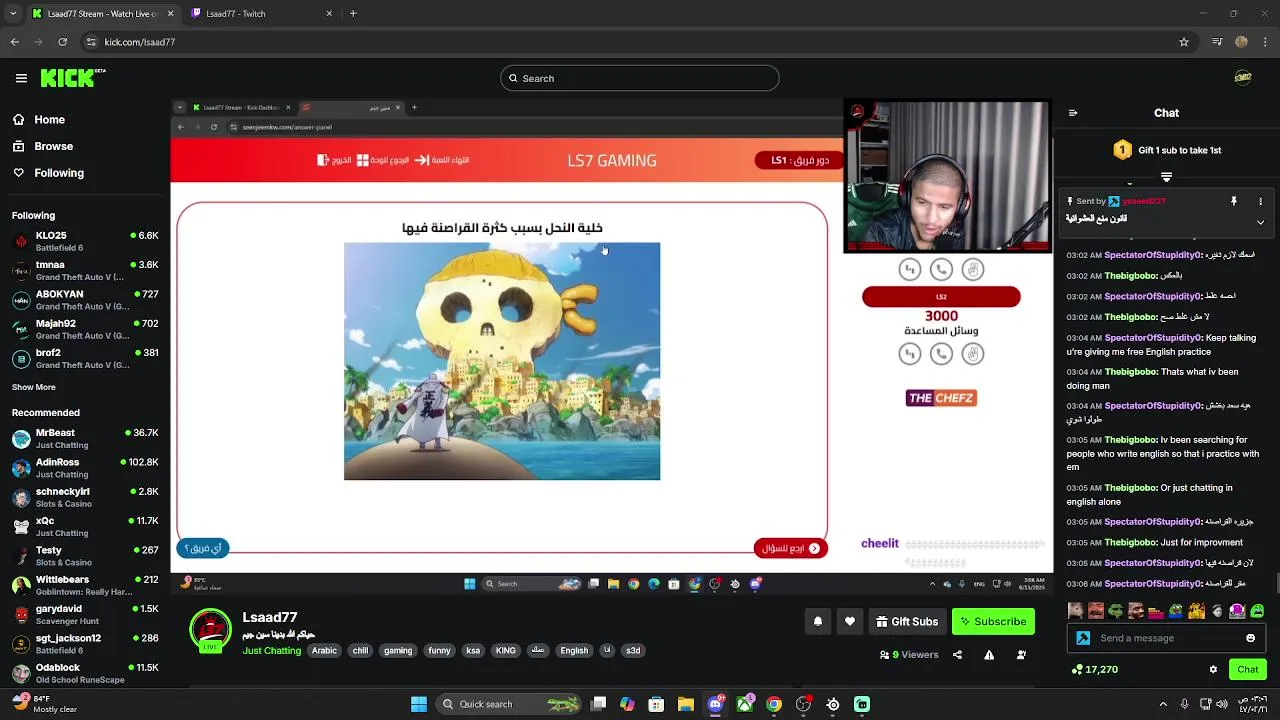The image size is (1280, 720).
Task: Click Gift Subs button
Action: pos(907,622)
